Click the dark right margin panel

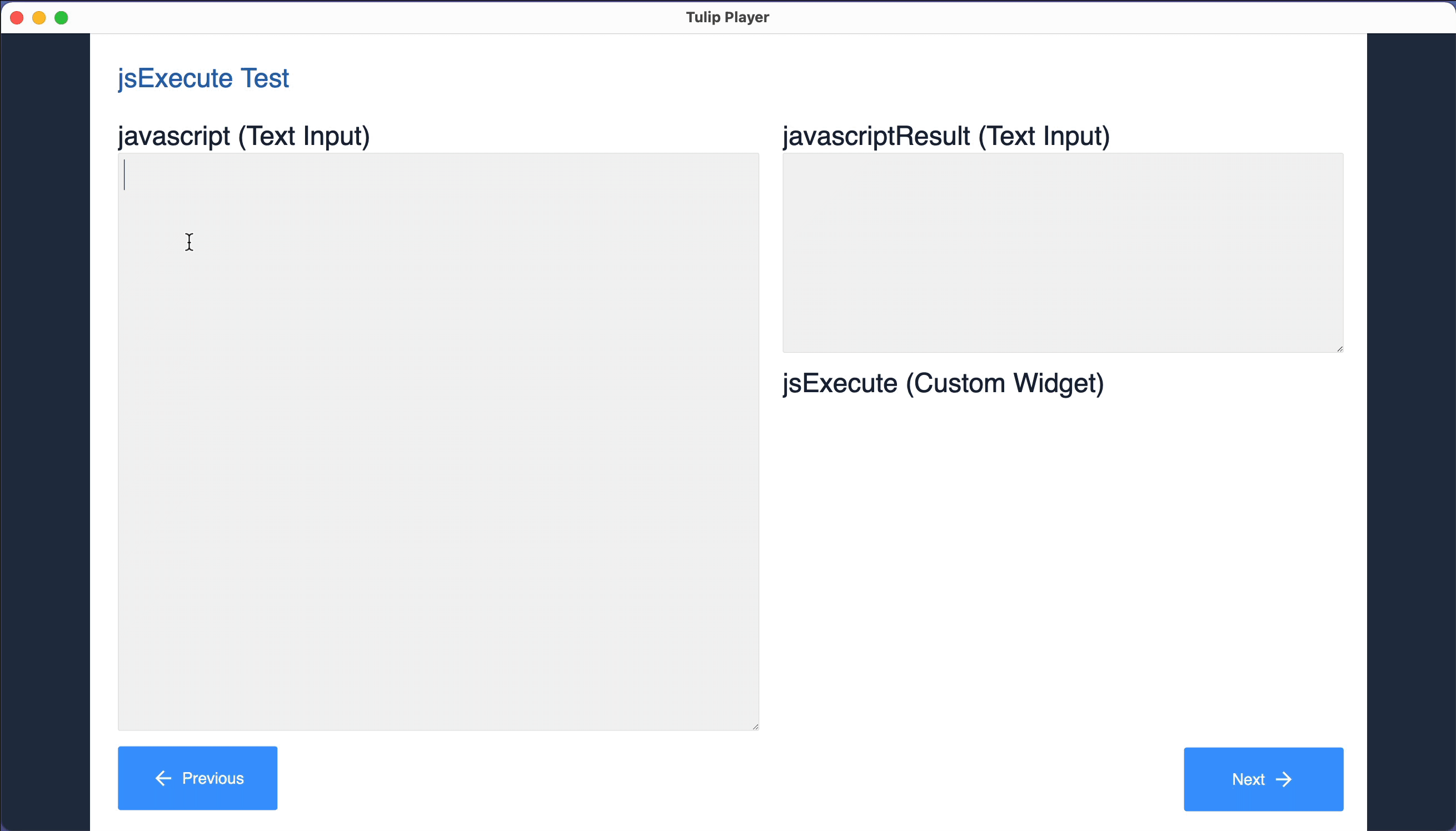click(1411, 432)
